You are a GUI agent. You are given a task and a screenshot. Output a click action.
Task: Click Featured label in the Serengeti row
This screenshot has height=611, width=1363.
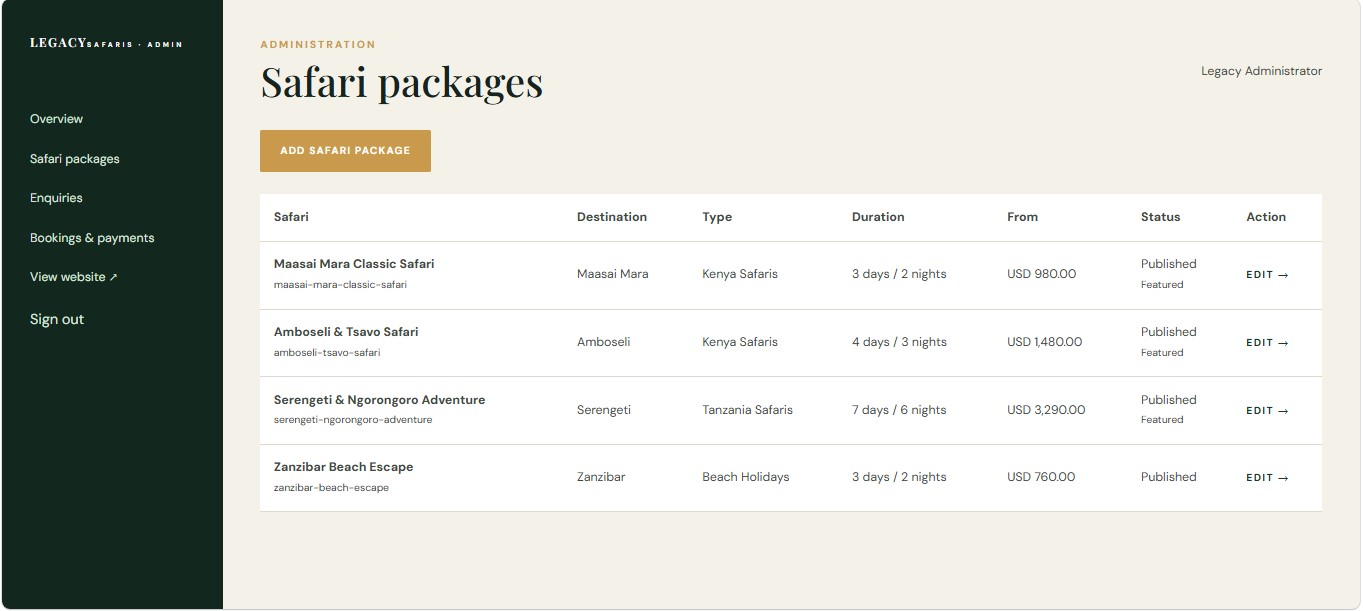[x=1162, y=420]
